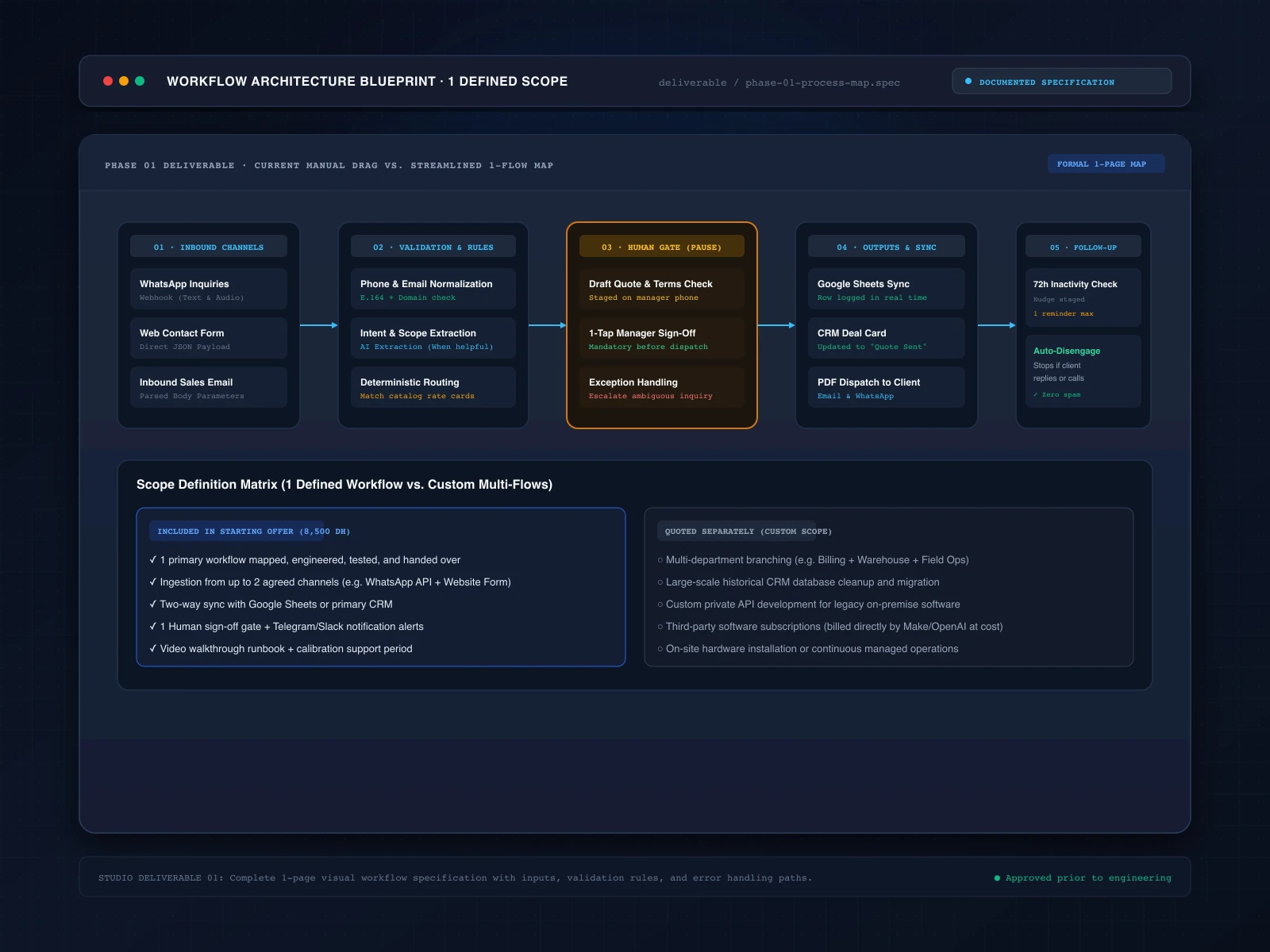Click the Workflow Architecture Blueprint title
The width and height of the screenshot is (1270, 952).
[368, 81]
